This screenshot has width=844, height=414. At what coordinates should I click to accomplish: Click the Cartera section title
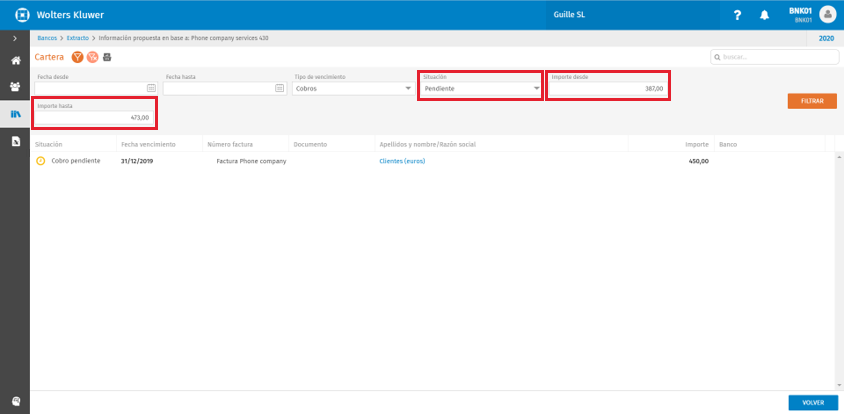49,57
